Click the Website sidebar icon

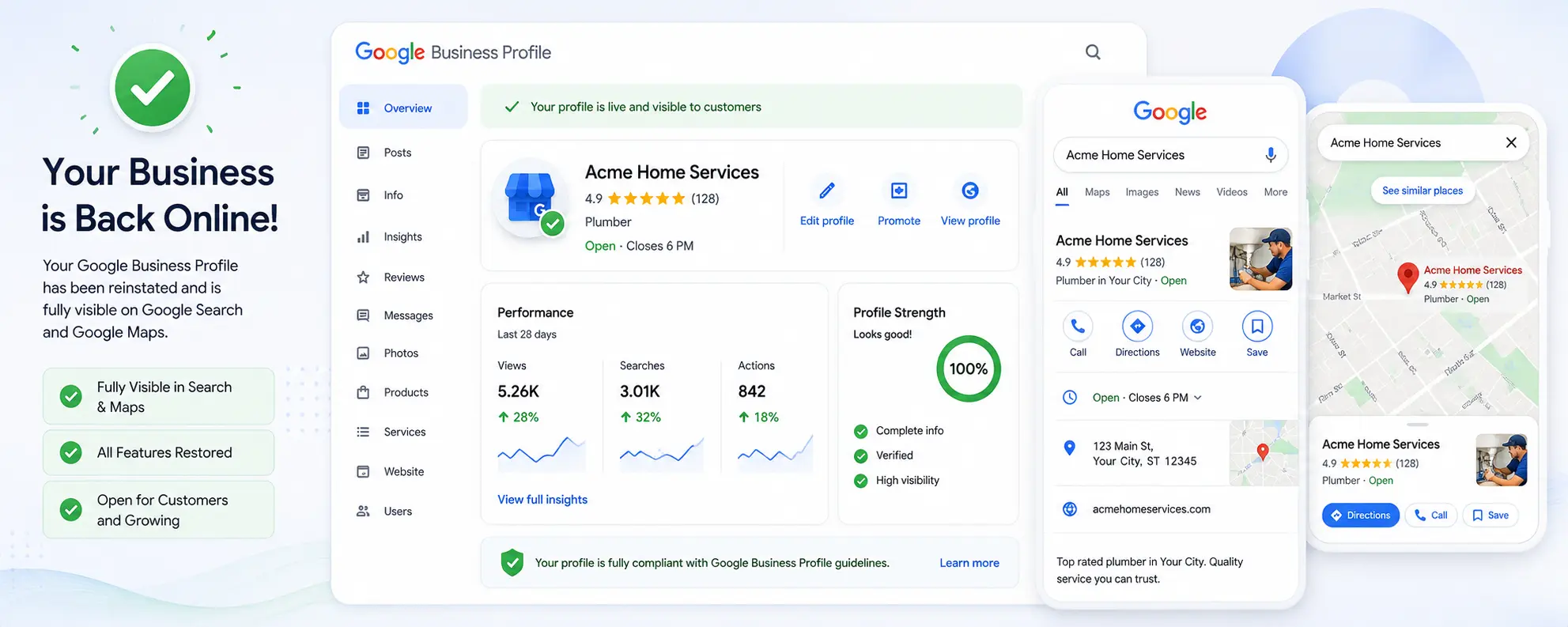363,472
